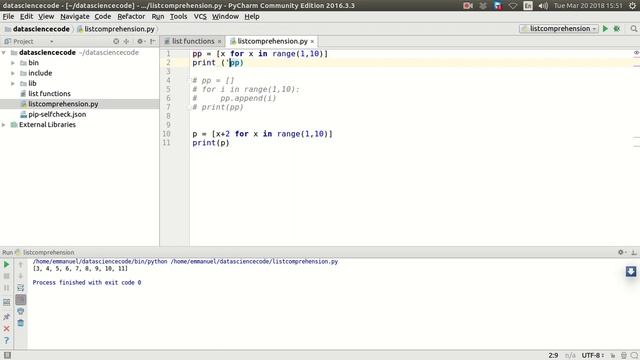This screenshot has height=360, width=640.
Task: Click the Up stack trace arrow
Action: pyautogui.click(x=20, y=265)
